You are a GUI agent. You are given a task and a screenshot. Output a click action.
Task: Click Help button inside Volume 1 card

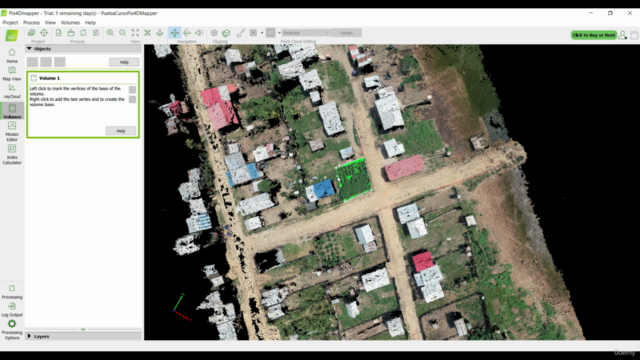[121, 131]
